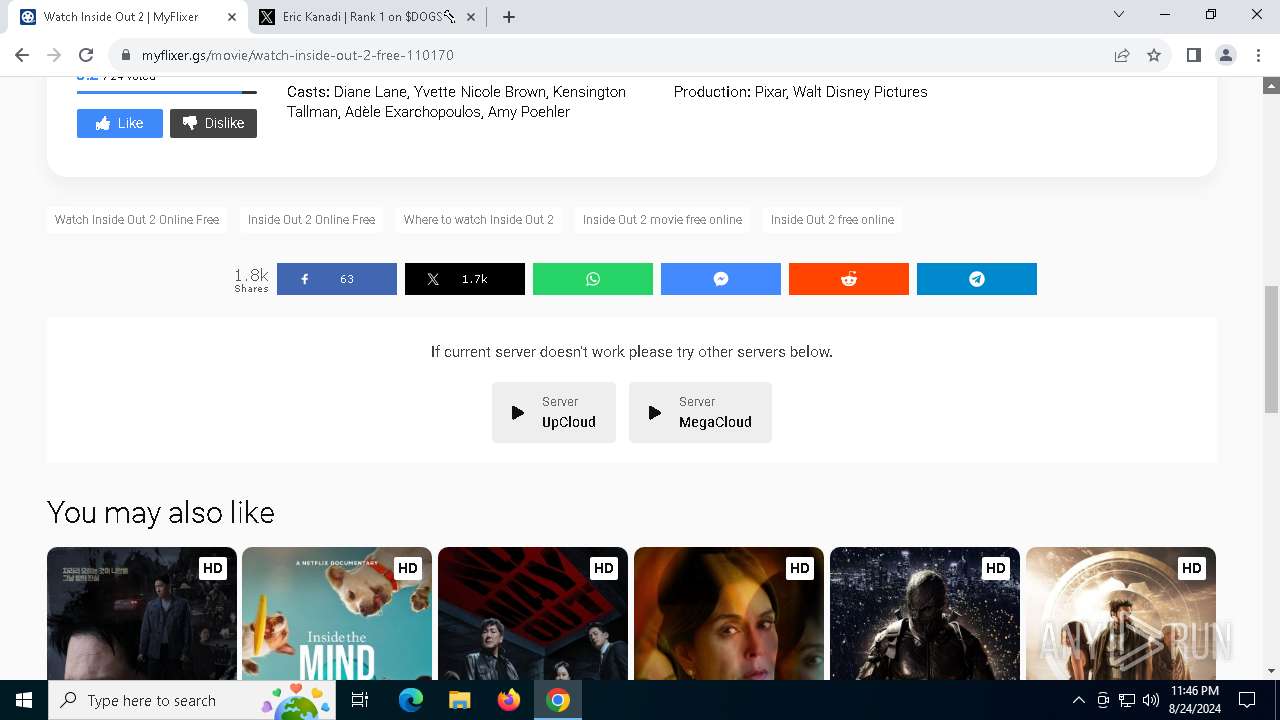
Task: Click the browser Back arrow
Action: pyautogui.click(x=22, y=55)
